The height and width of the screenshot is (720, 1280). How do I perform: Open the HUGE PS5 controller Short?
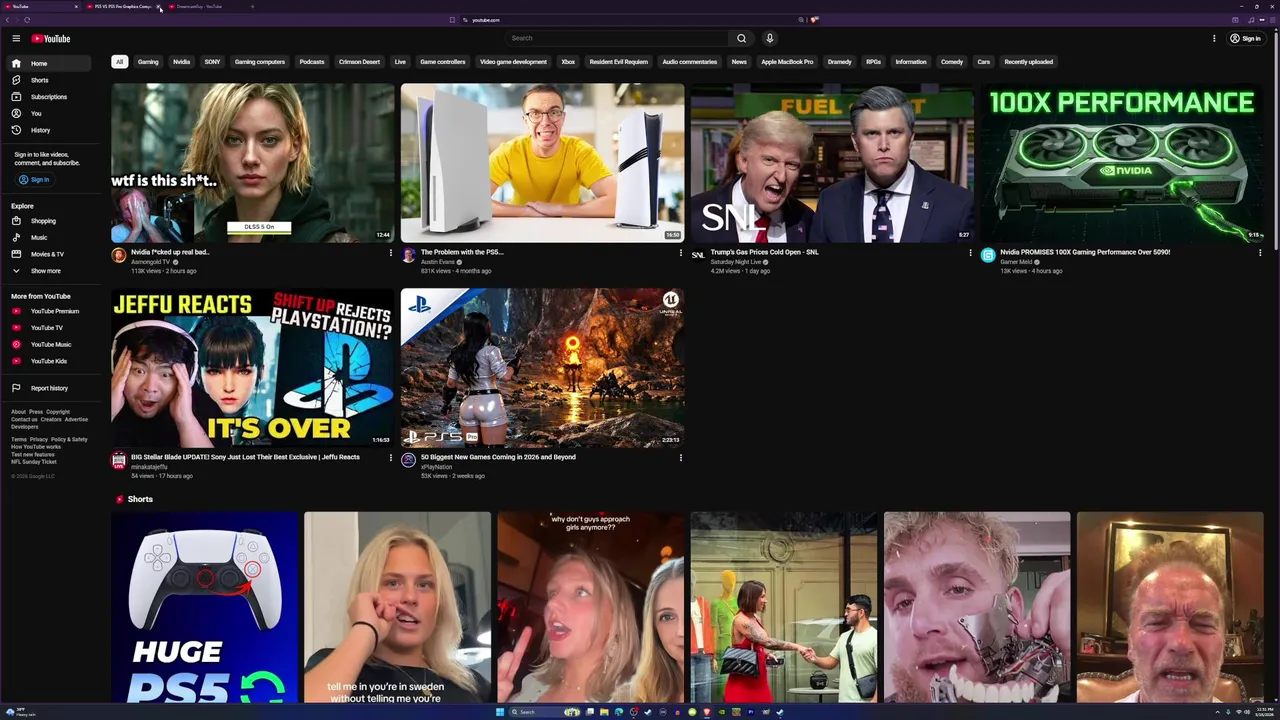[x=205, y=607]
